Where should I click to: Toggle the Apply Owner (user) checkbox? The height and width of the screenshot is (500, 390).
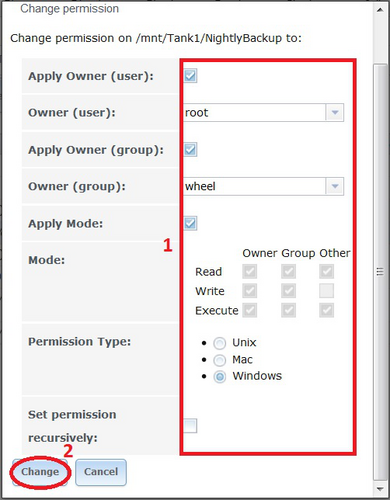(190, 76)
